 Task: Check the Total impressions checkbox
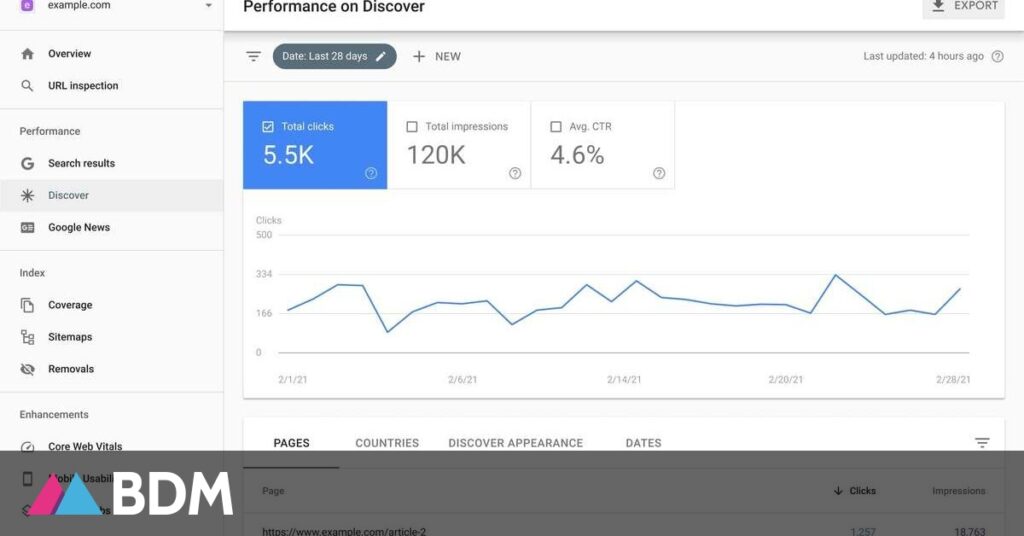point(412,127)
